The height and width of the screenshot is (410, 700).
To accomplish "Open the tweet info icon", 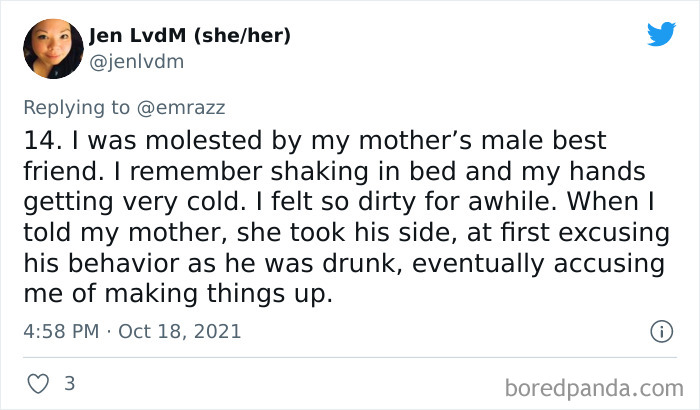I will [x=660, y=330].
